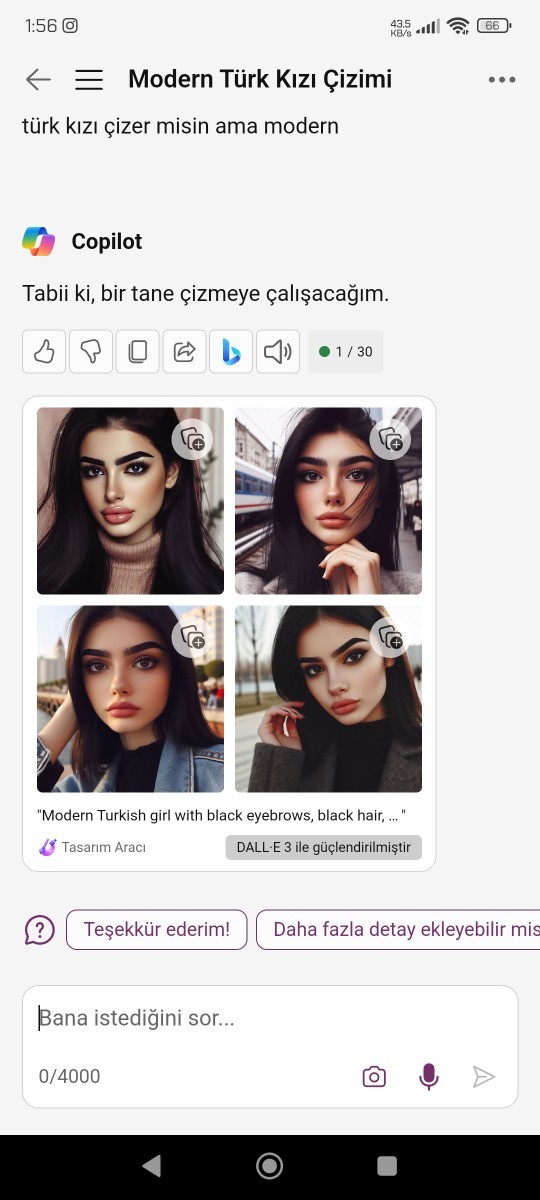Image resolution: width=540 pixels, height=1200 pixels.
Task: Select the Teşekkür ederim! suggestion
Action: click(156, 929)
